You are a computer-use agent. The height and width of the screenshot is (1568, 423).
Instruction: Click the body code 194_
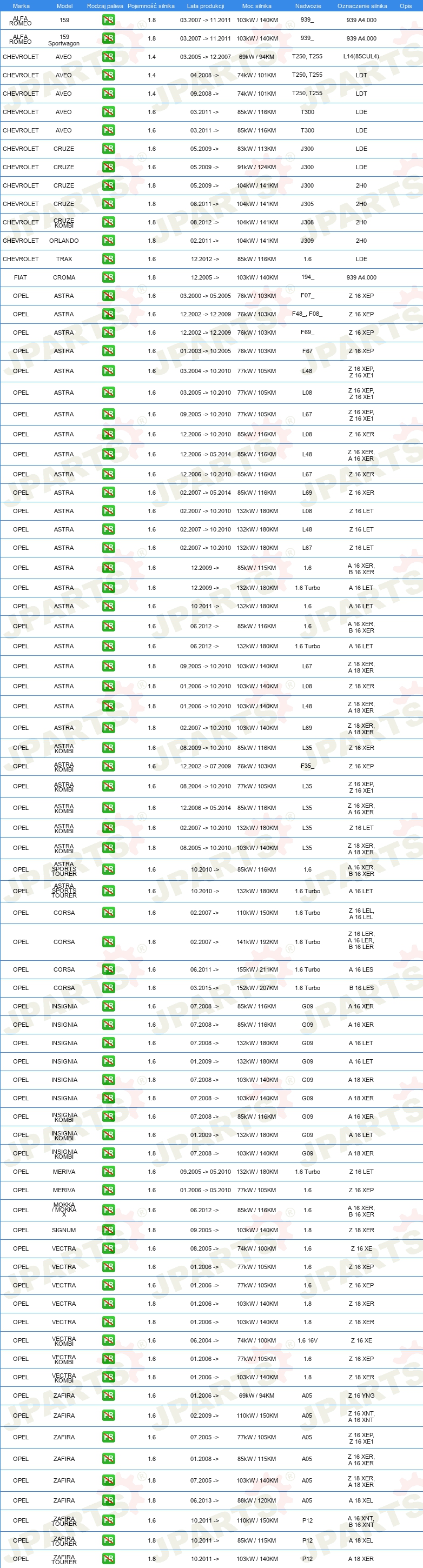pos(307,277)
